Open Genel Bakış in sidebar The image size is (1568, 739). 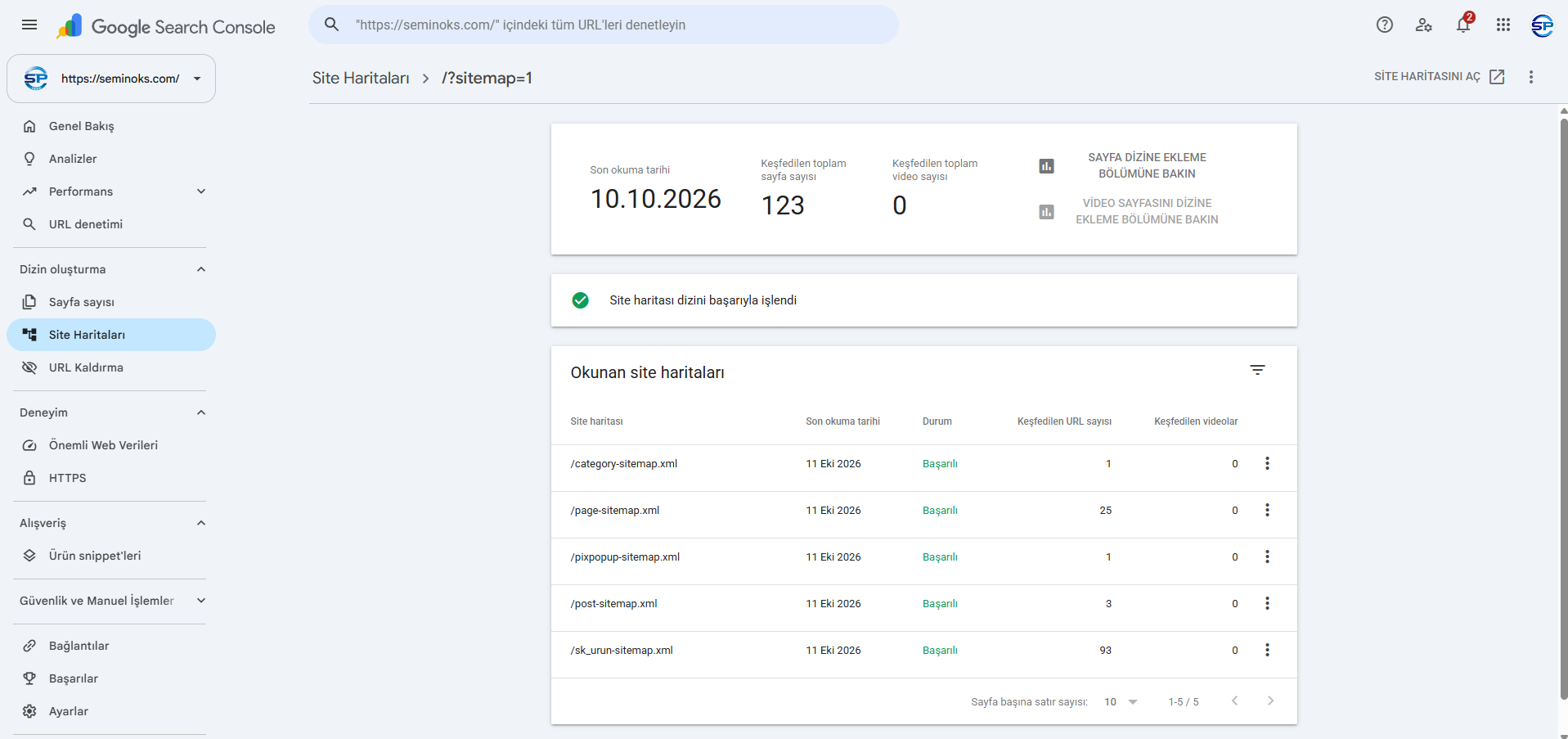click(111, 126)
